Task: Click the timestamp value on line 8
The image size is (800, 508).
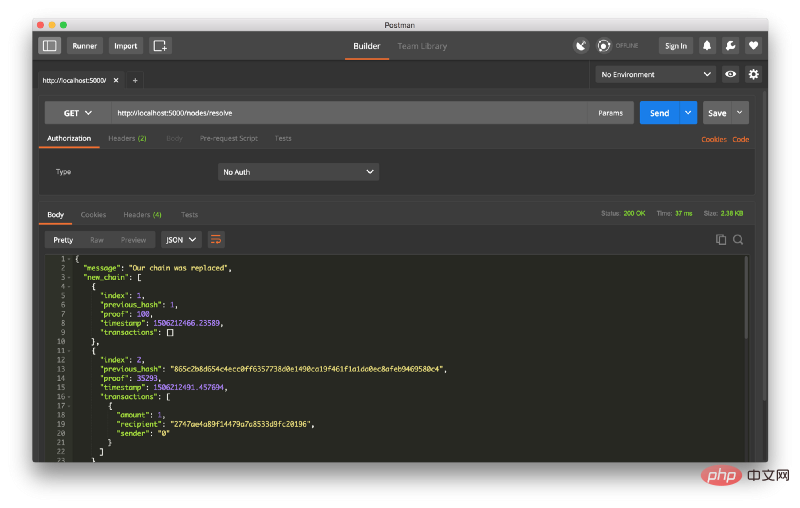Action: click(187, 323)
